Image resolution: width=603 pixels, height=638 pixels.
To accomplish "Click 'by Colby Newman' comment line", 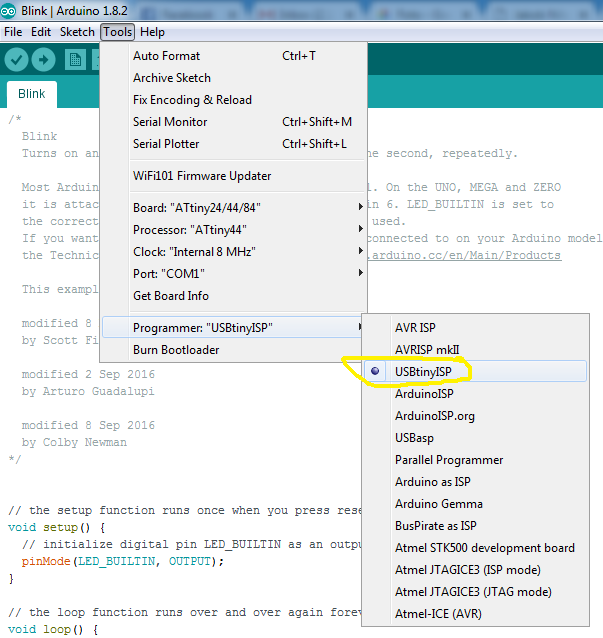I will (74, 442).
